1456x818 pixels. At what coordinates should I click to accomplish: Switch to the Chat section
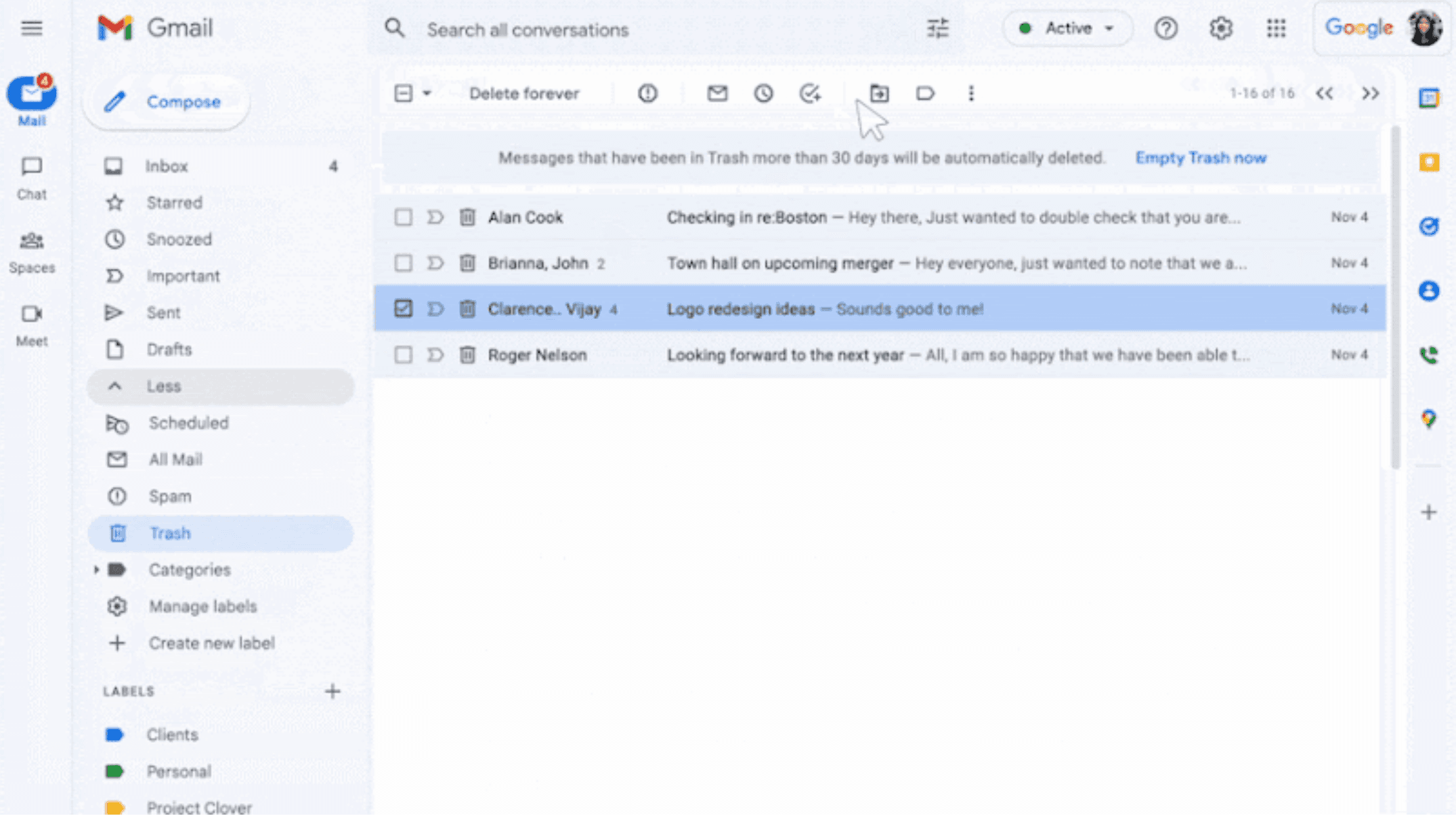[31, 176]
